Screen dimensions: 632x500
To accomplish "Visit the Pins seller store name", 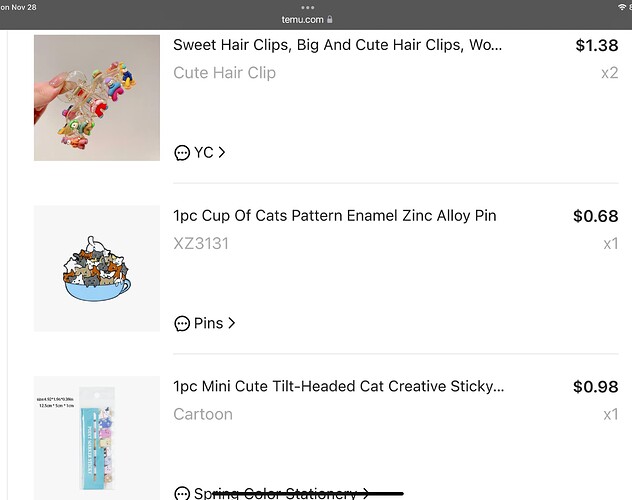I will [x=209, y=324].
